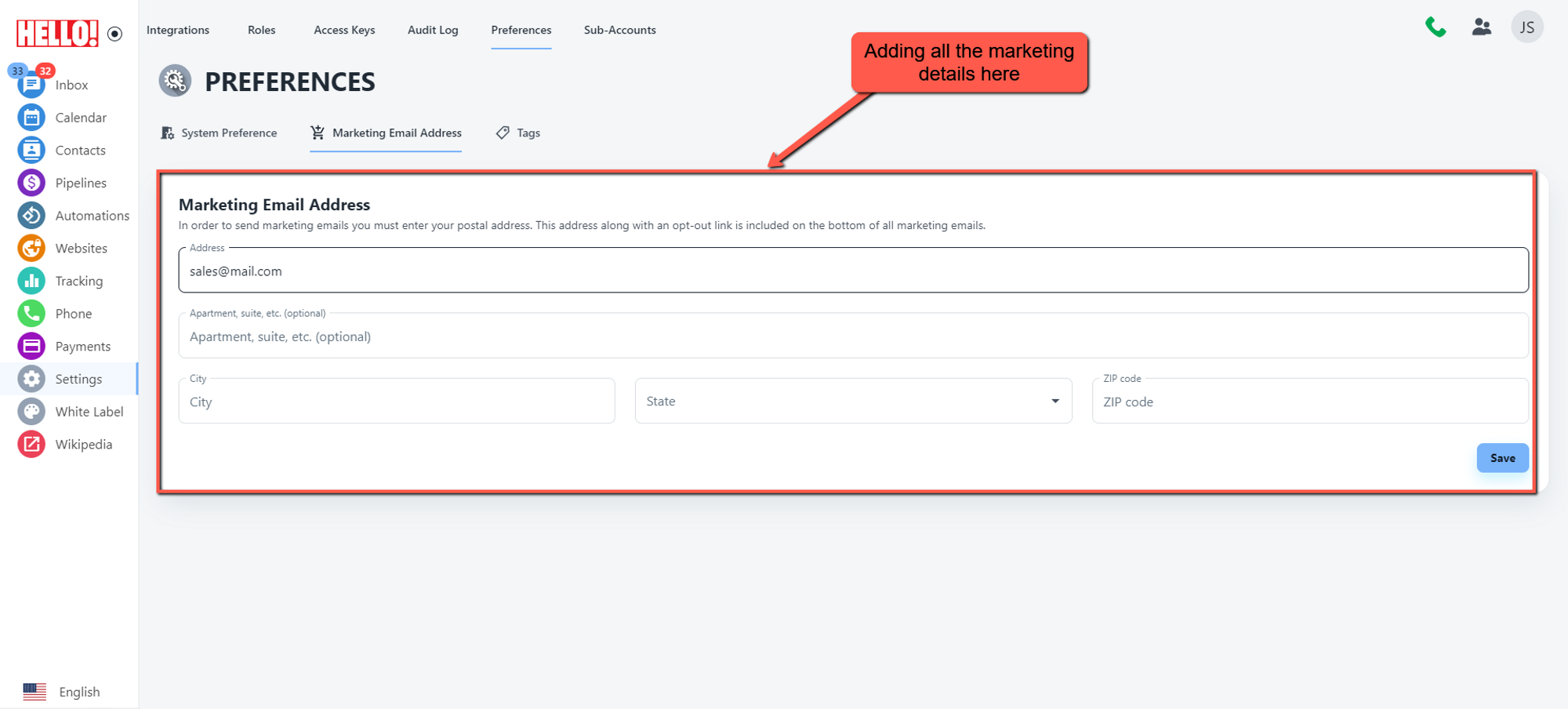This screenshot has width=1568, height=709.
Task: Click the green phone call icon
Action: 1436,27
